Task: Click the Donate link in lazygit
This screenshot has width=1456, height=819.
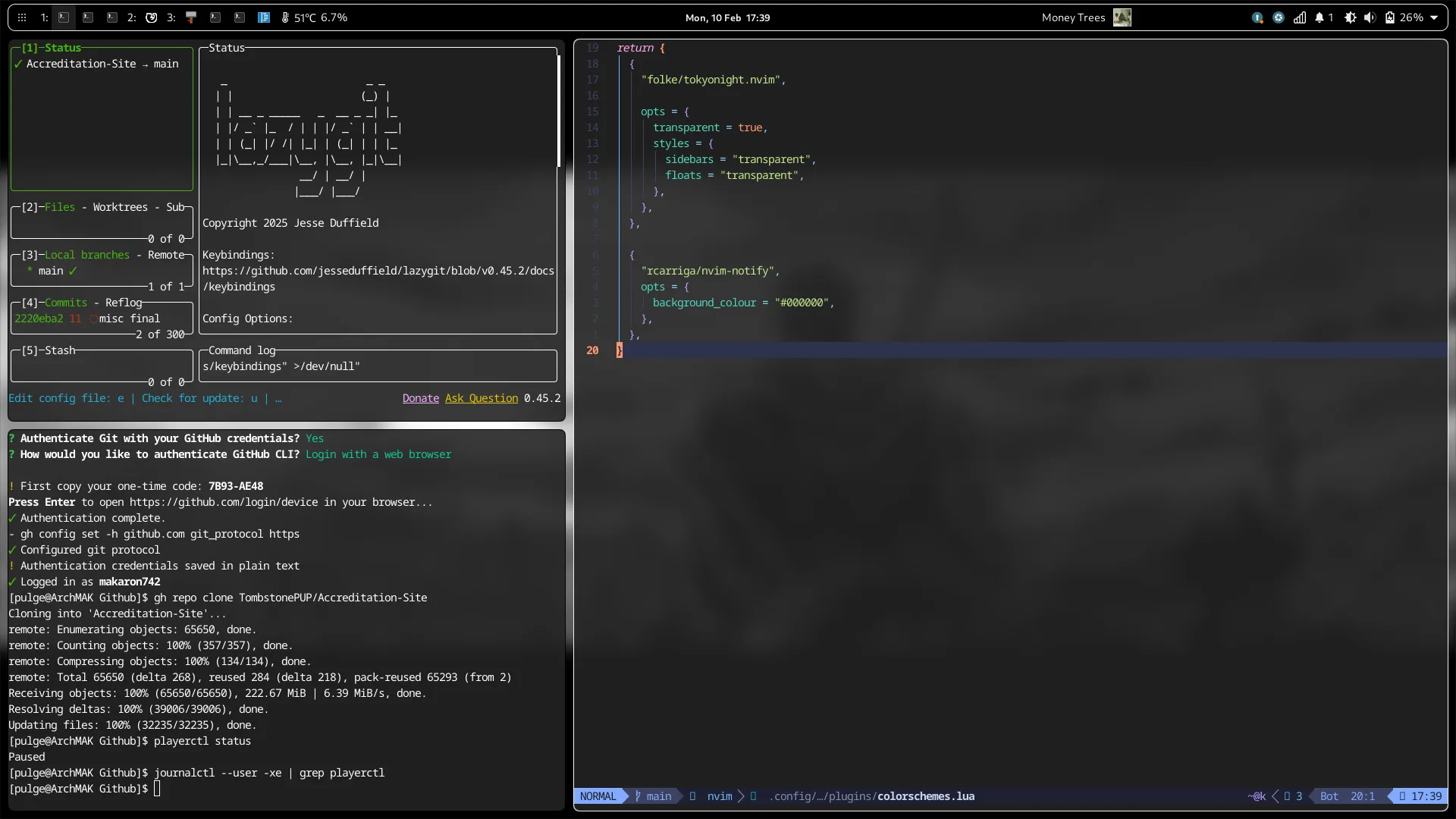Action: click(420, 398)
